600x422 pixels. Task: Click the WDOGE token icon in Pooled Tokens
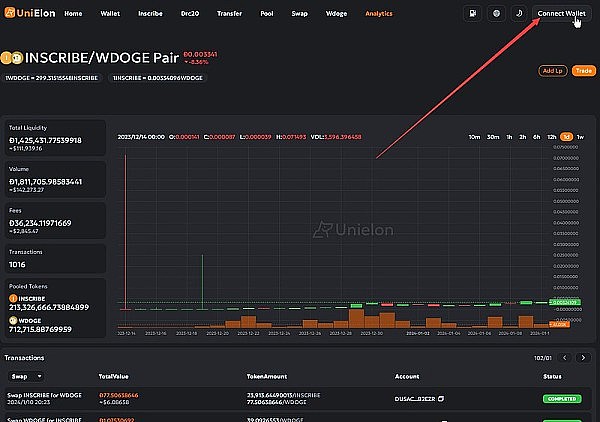click(12, 320)
